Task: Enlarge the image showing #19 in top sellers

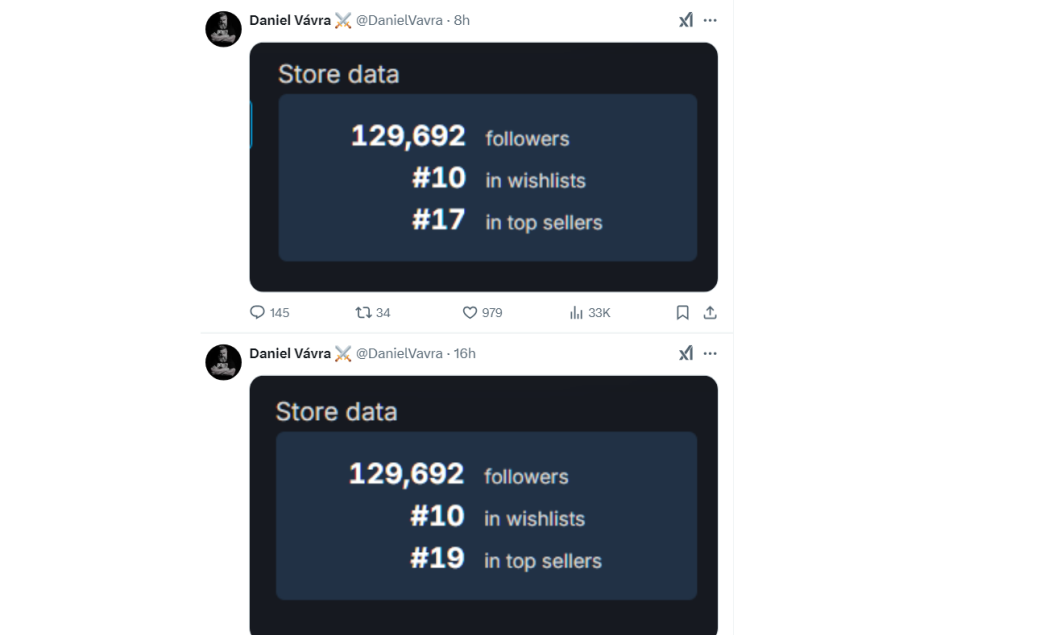Action: [483, 505]
